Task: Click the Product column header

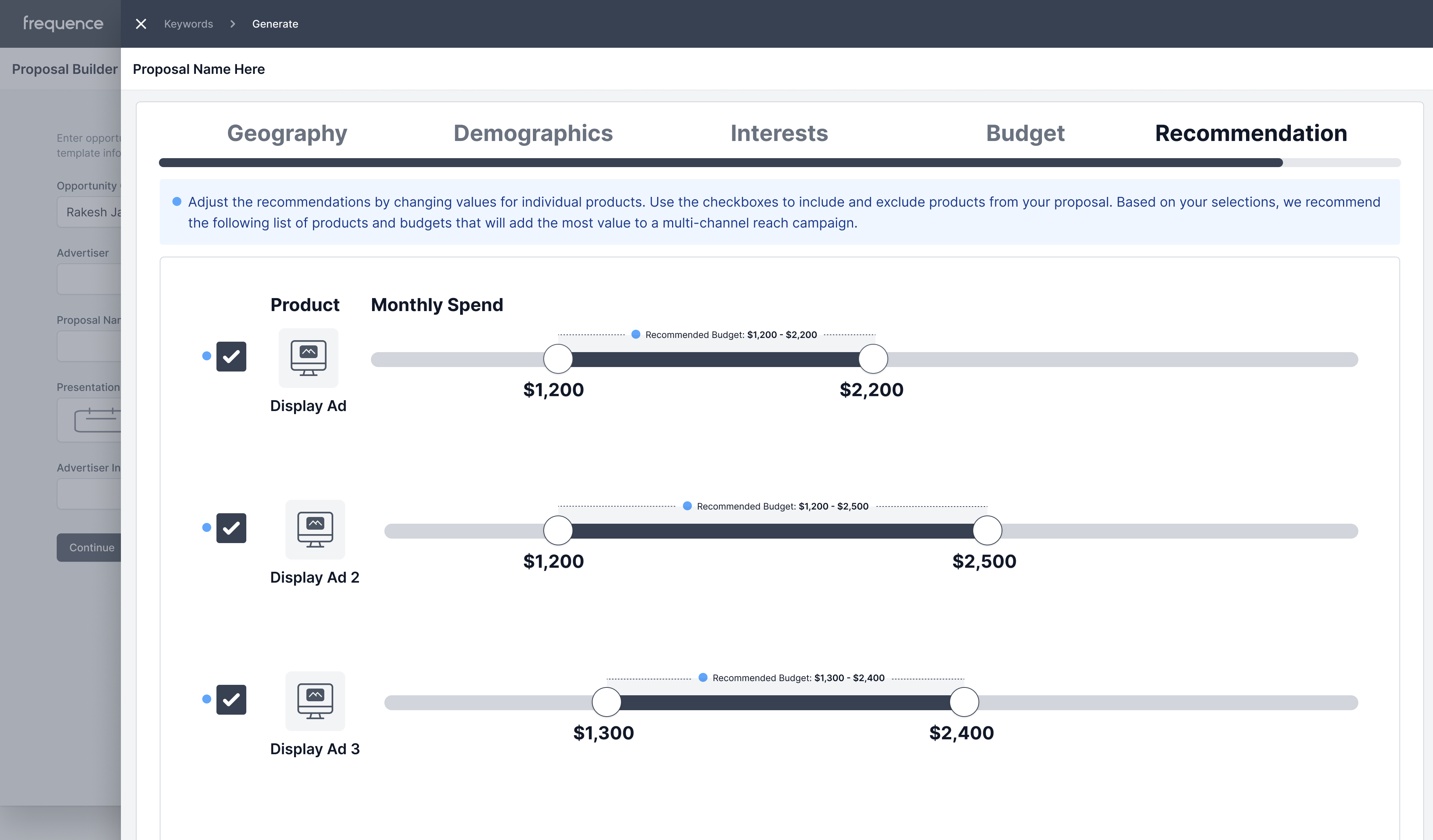Action: tap(305, 305)
